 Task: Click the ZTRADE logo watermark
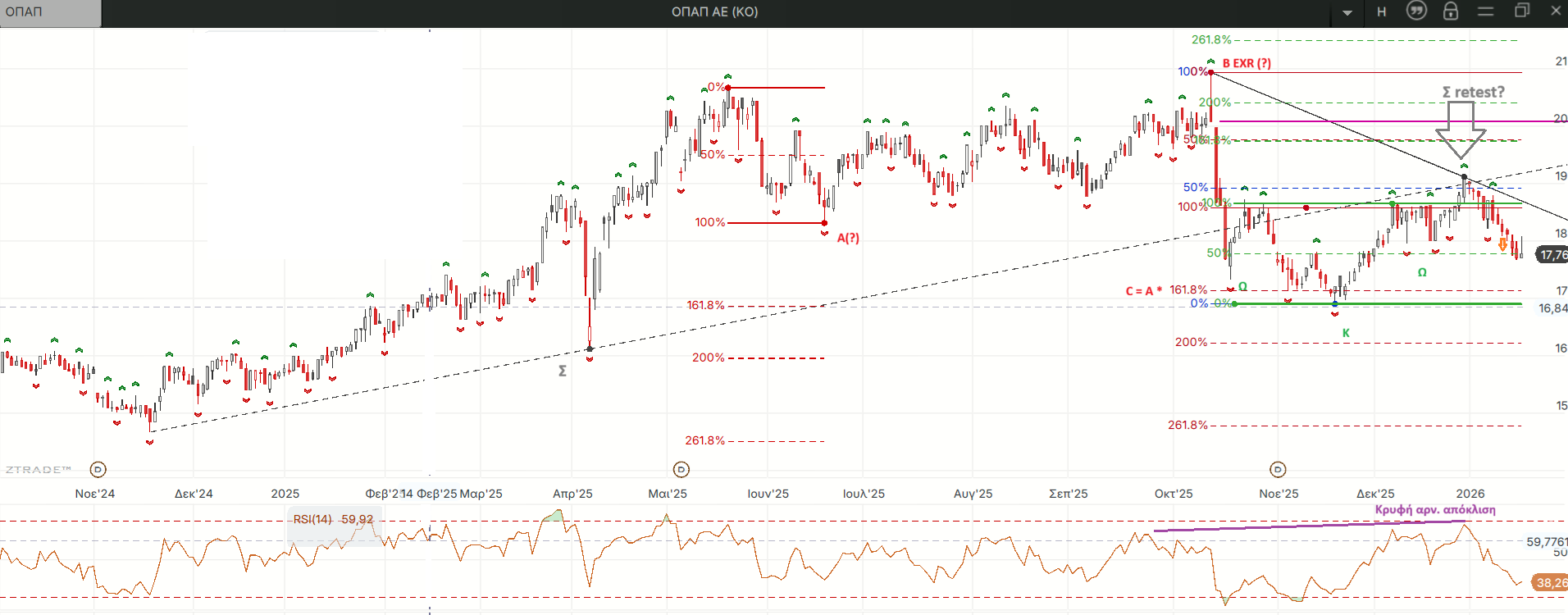[x=39, y=470]
